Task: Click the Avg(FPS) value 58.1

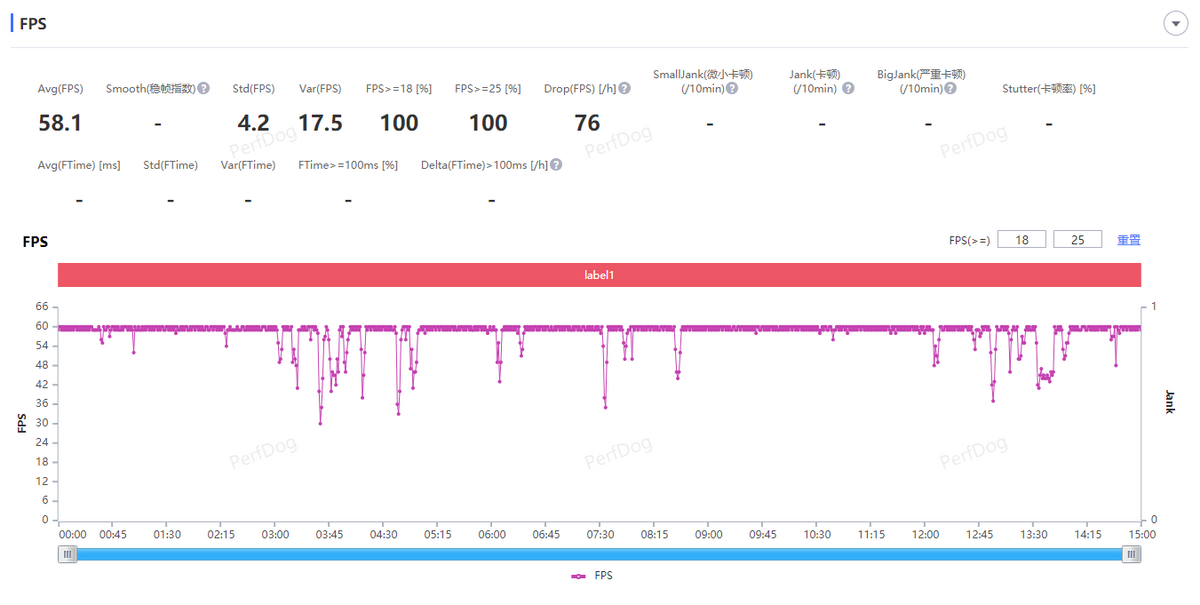Action: point(60,123)
